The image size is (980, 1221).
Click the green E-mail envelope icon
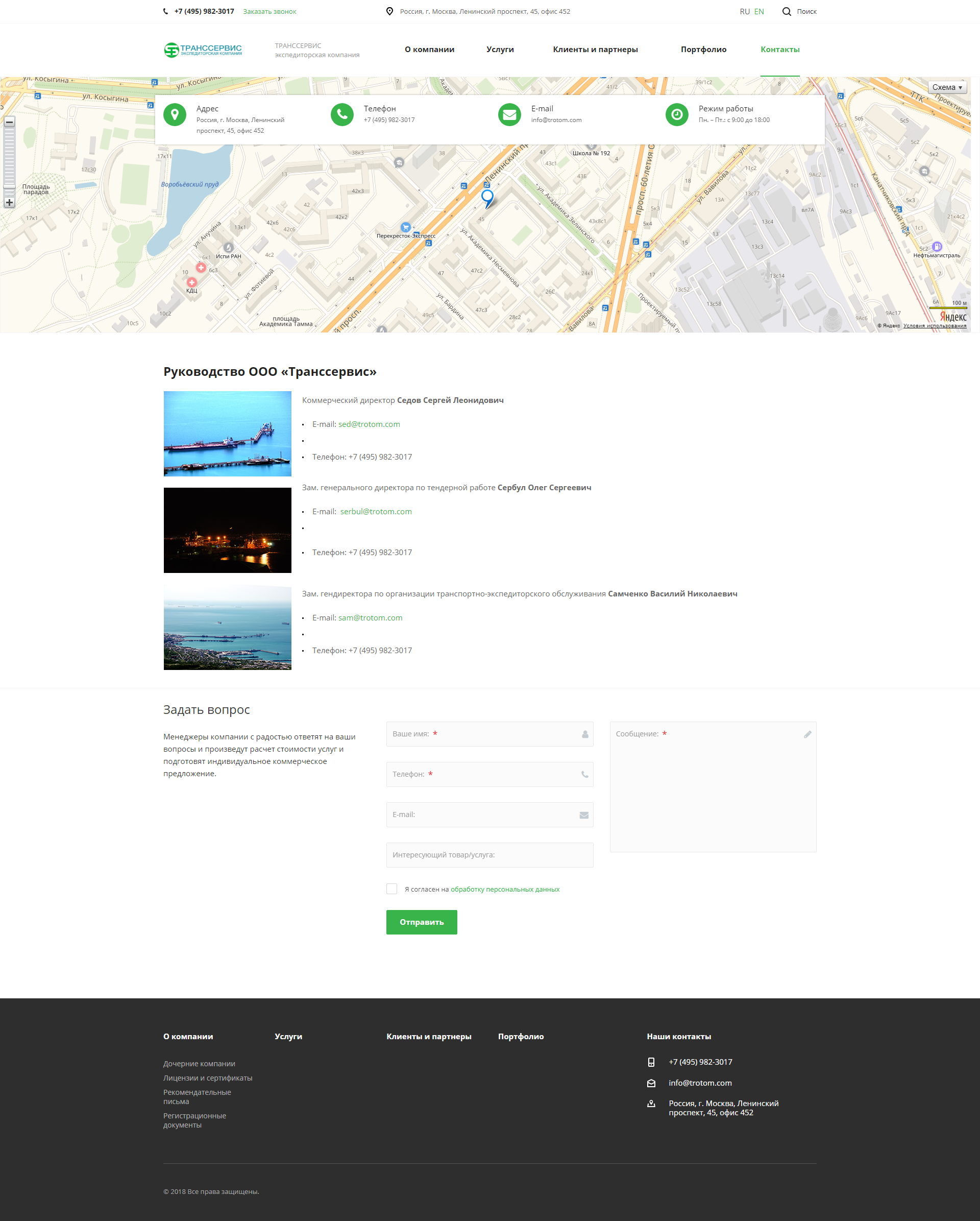[x=509, y=114]
